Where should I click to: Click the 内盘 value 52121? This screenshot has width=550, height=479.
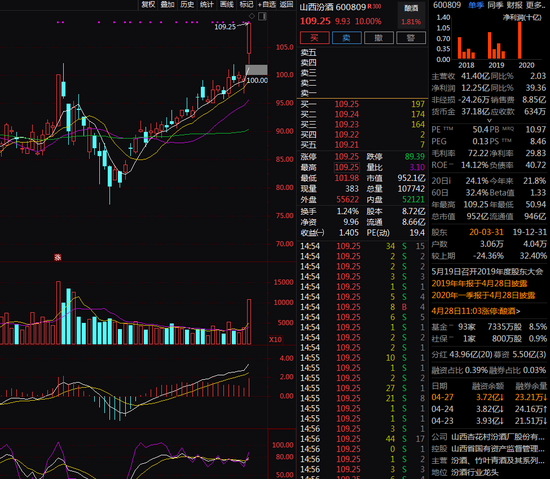(414, 199)
